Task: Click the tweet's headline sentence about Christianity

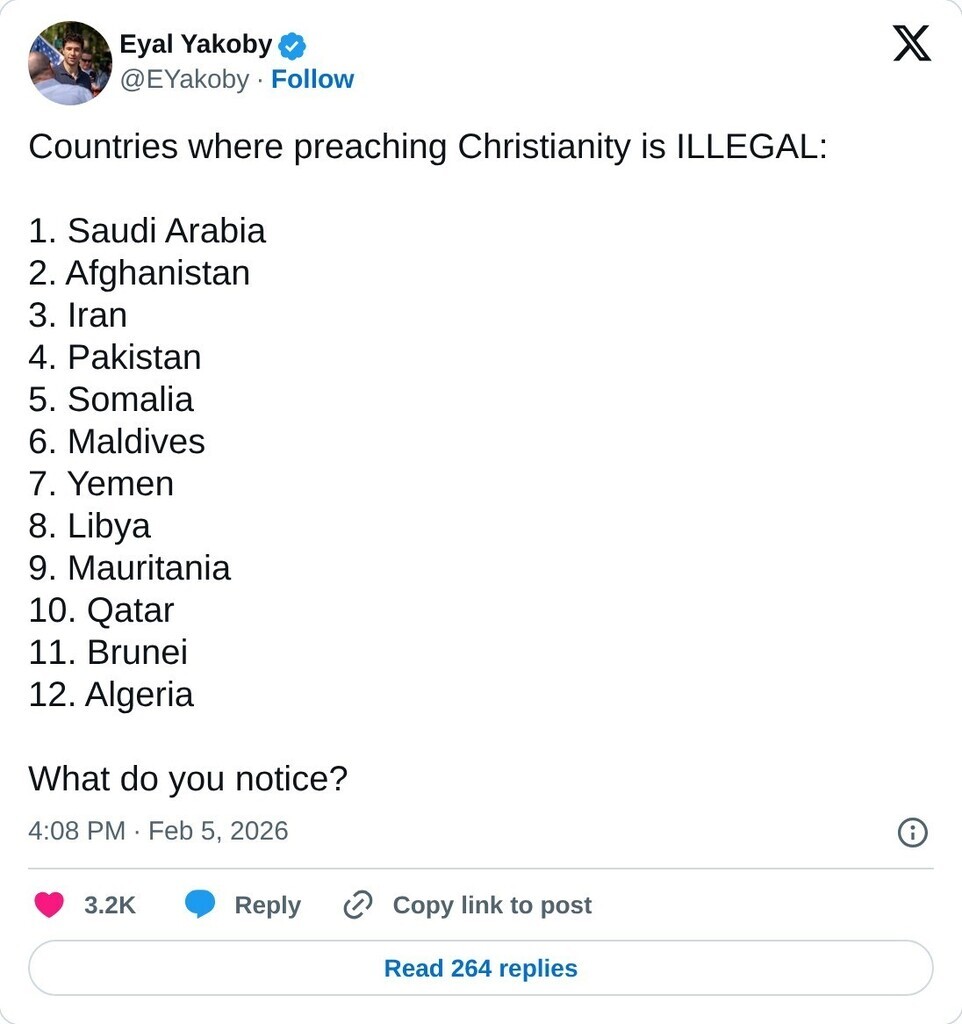Action: 428,147
